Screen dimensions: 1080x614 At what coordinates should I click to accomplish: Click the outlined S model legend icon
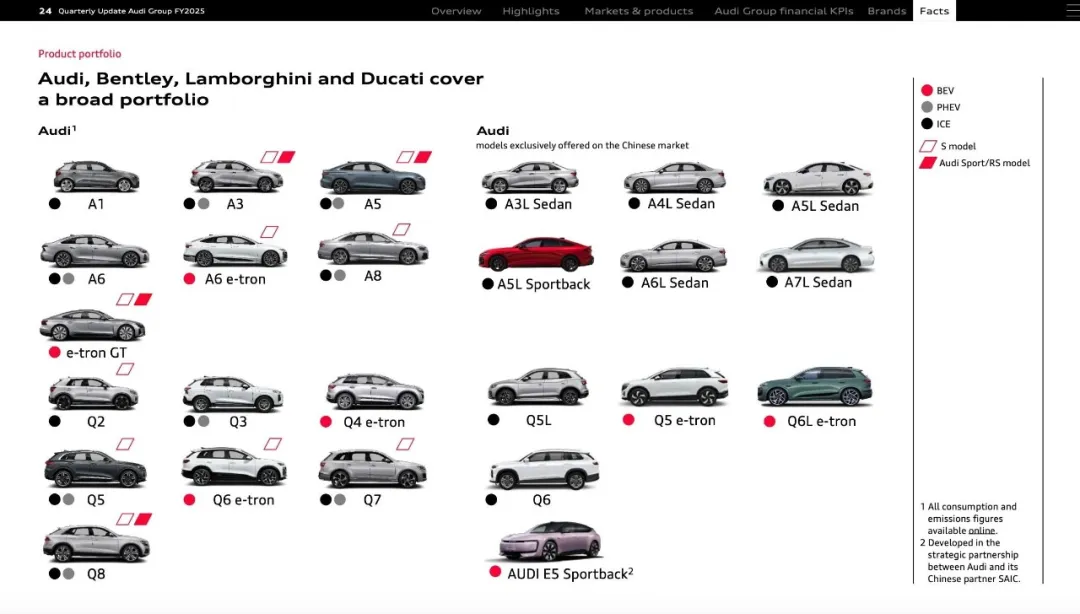[x=928, y=146]
